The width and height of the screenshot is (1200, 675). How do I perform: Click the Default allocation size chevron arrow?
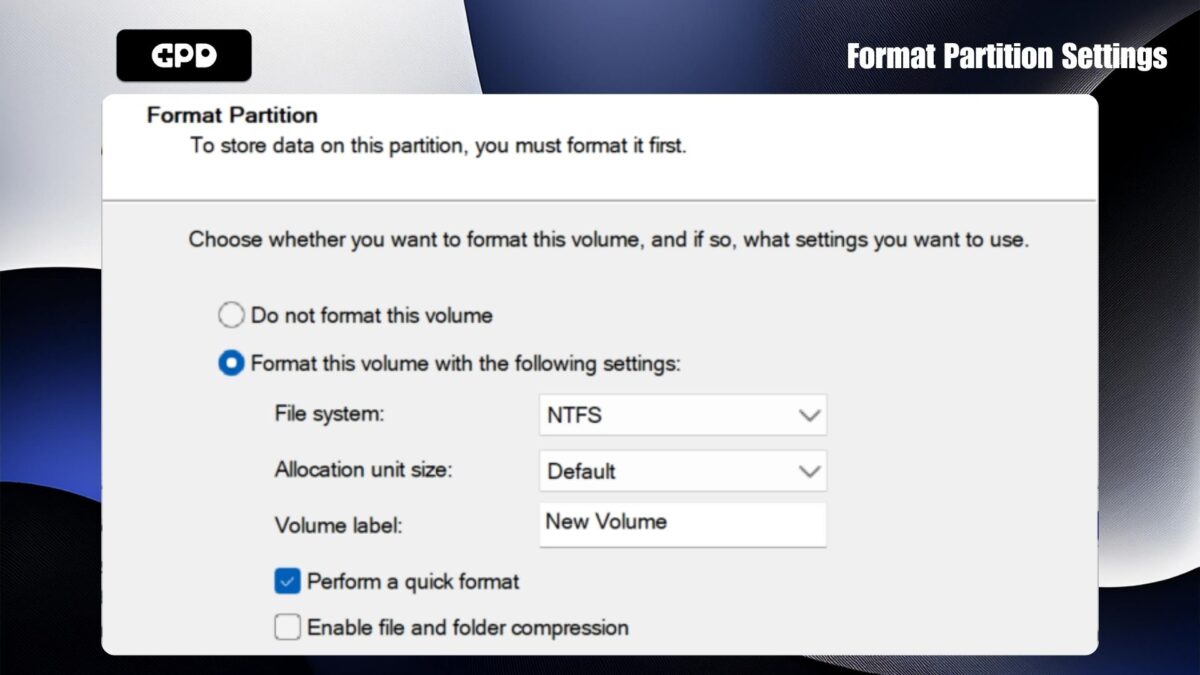(808, 470)
